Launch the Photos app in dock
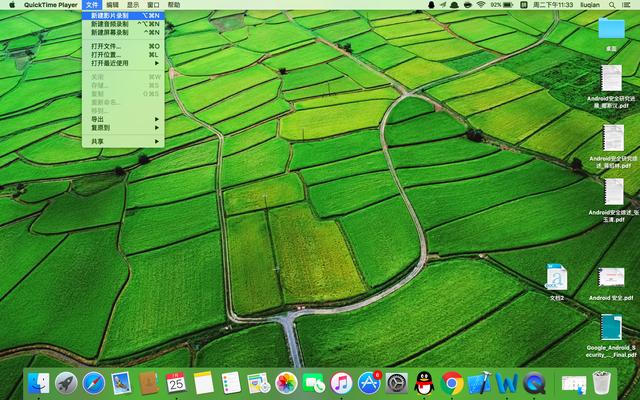This screenshot has width=640, height=400. 286,382
